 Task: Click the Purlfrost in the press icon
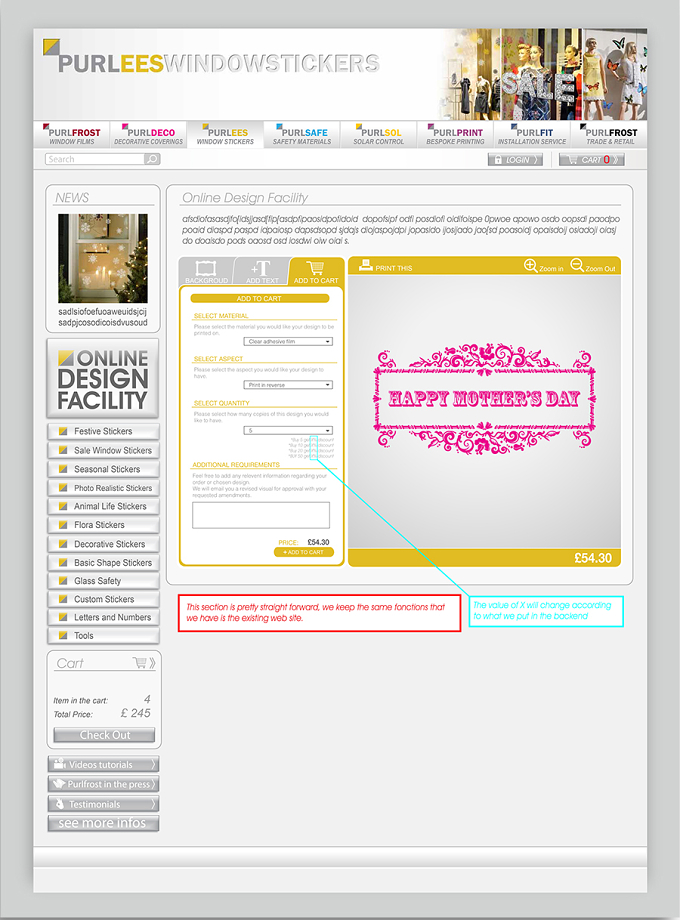coord(59,783)
